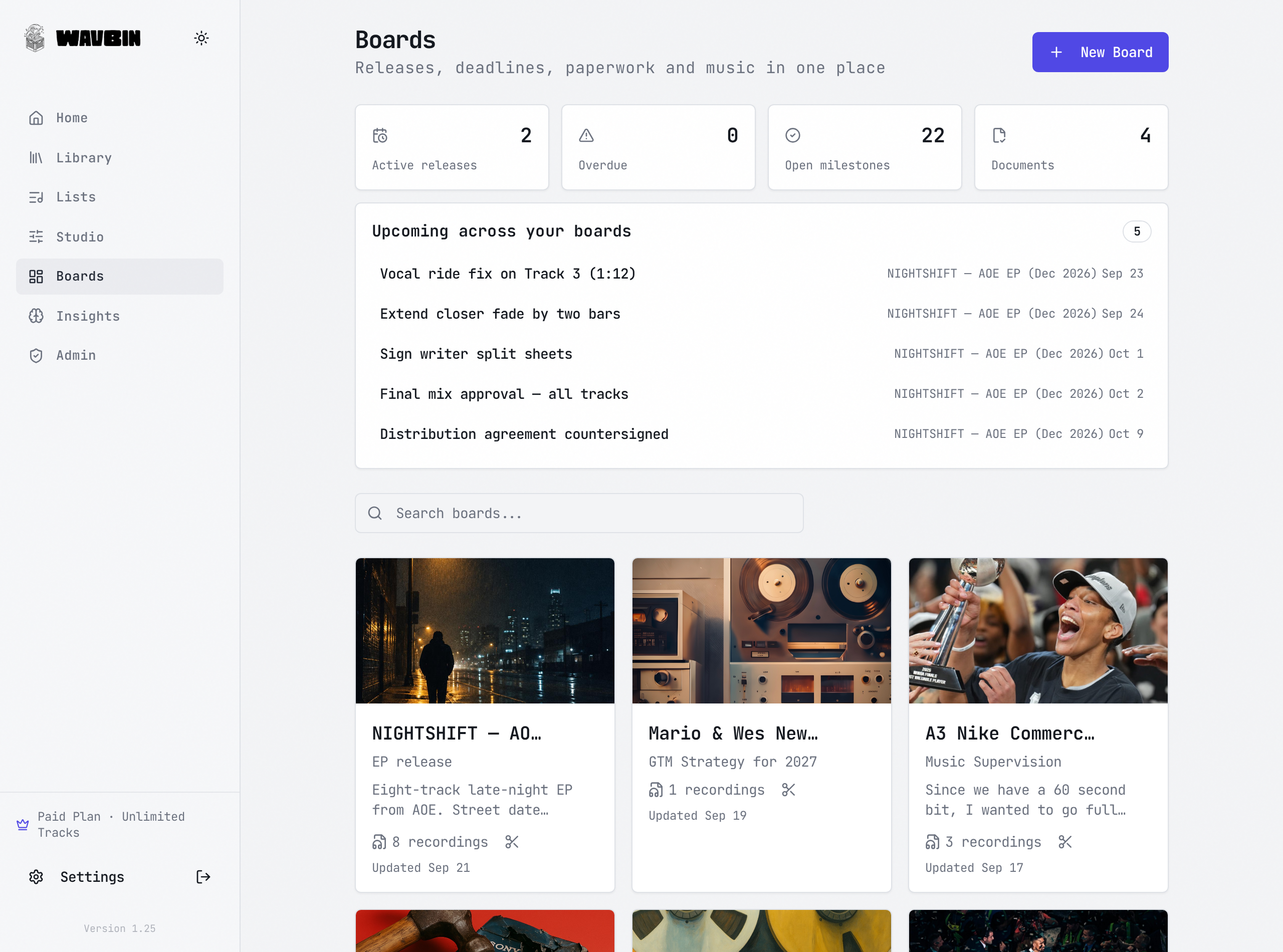Open 'Distribution agreement countersigned' item
The width and height of the screenshot is (1283, 952).
coord(761,434)
